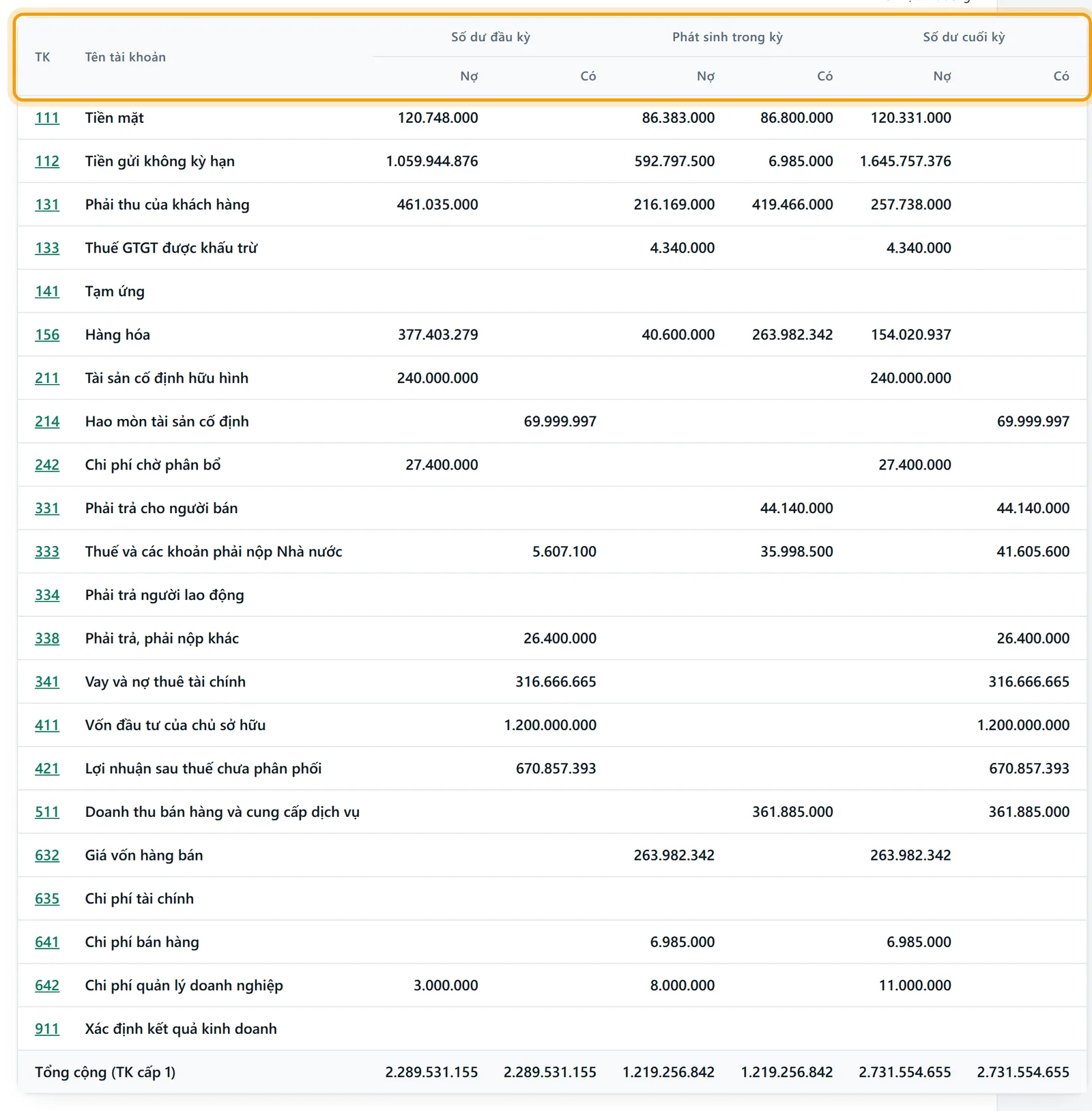
Task: Click the 'Tổng cộng (TK cấp 1)' label
Action: coord(105,1072)
